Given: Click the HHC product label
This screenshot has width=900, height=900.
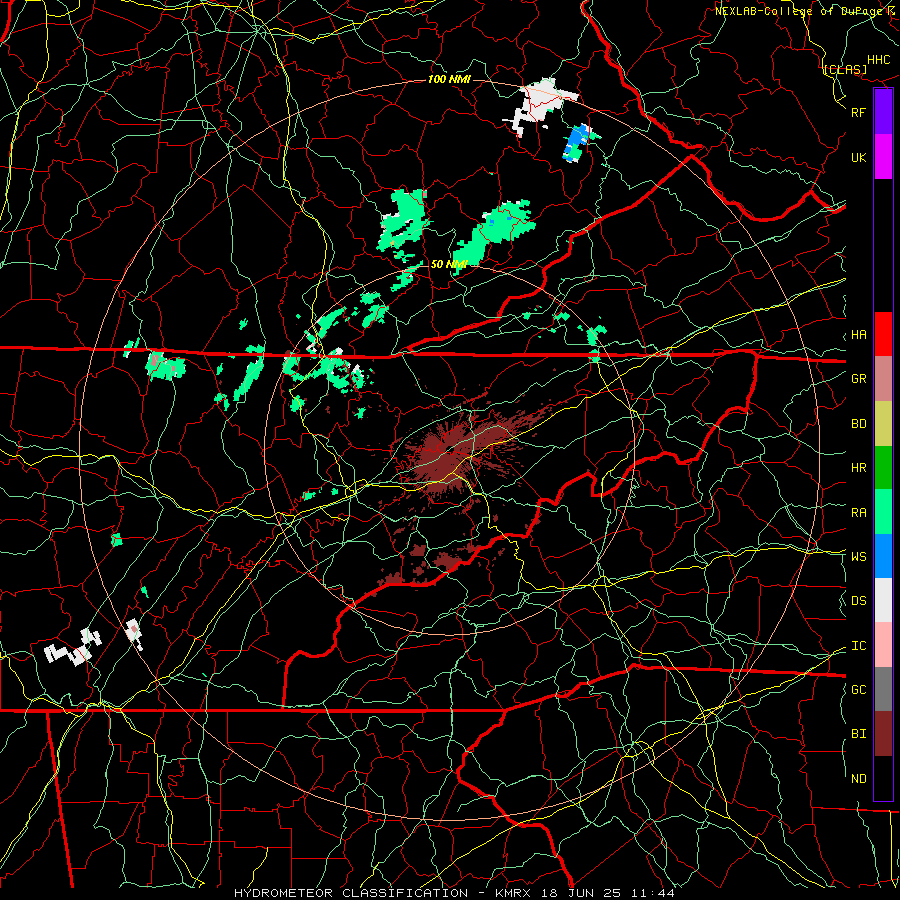Looking at the screenshot, I should pos(879,60).
